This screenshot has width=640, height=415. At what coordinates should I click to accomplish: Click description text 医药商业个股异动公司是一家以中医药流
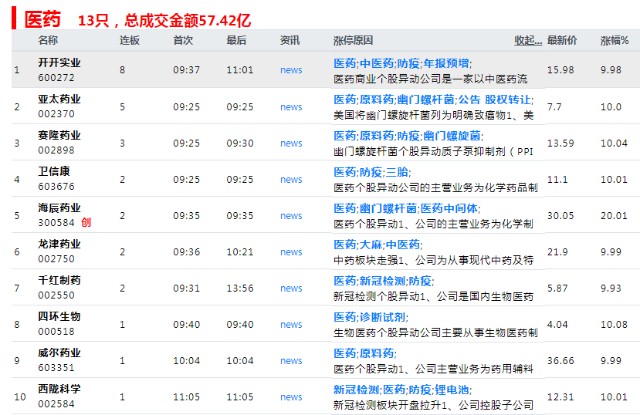click(x=431, y=79)
